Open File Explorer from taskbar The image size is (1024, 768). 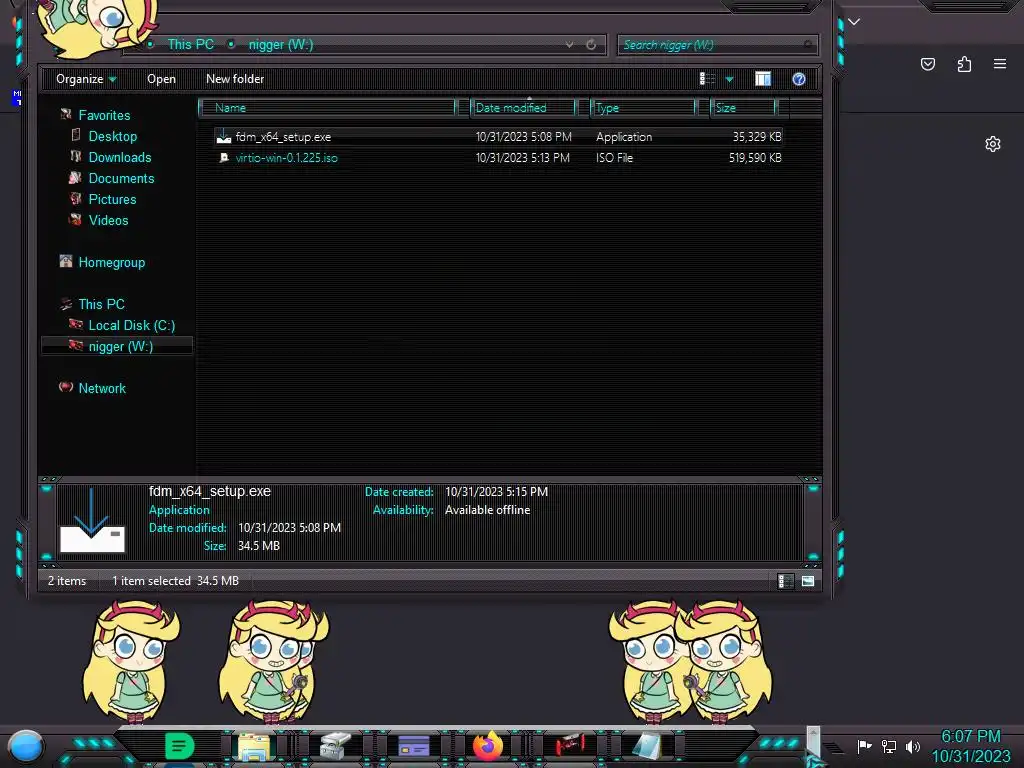pyautogui.click(x=254, y=746)
